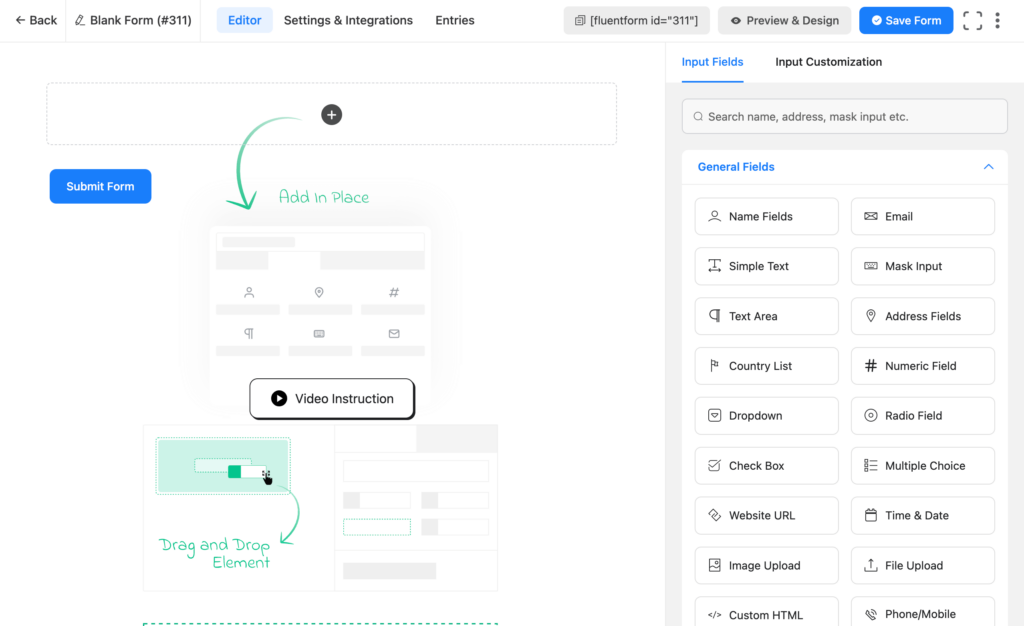The width and height of the screenshot is (1024, 626).
Task: Click the plus button to add a field
Action: pos(331,114)
